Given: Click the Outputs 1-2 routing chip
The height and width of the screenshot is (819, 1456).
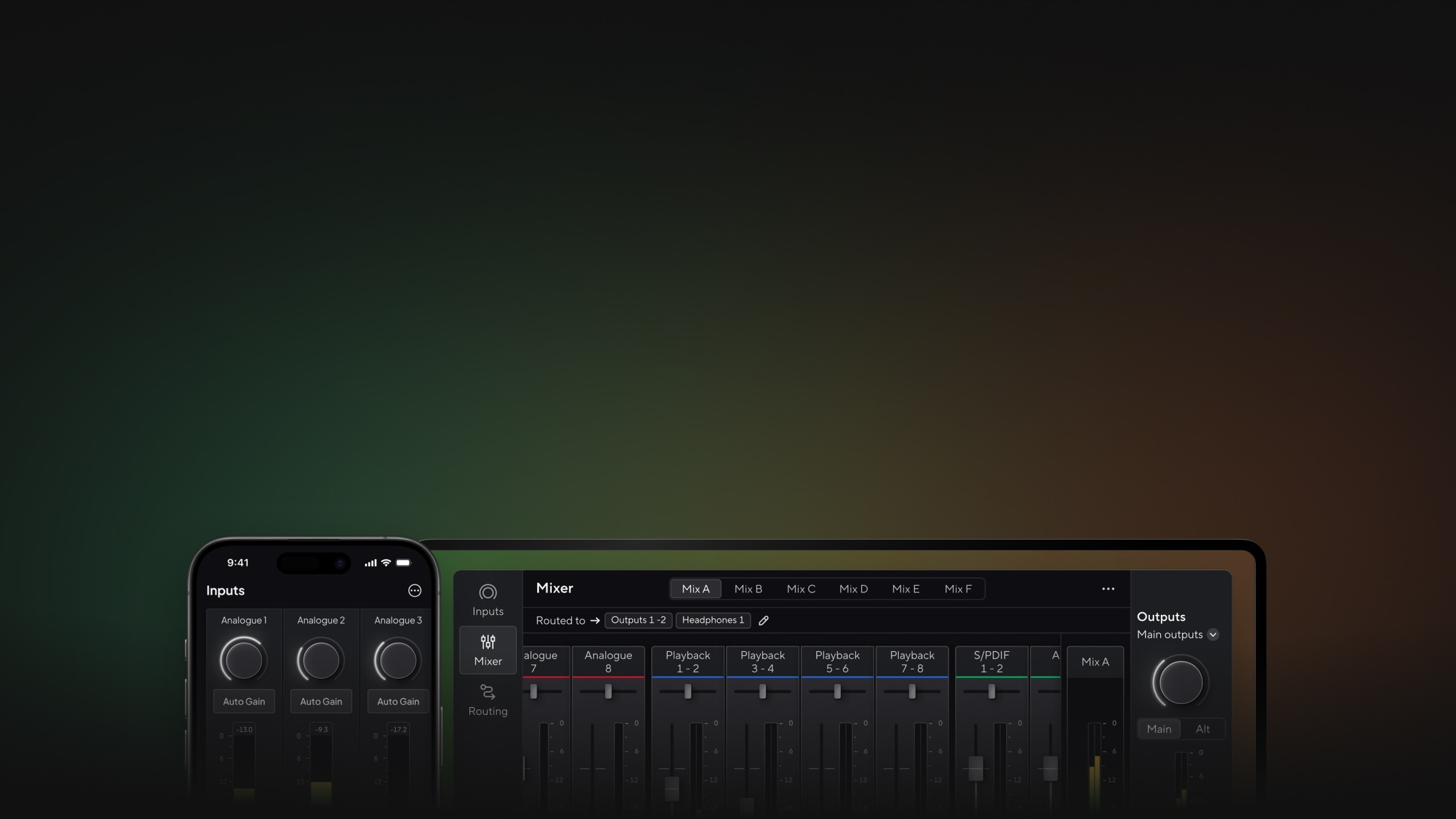Looking at the screenshot, I should [638, 621].
